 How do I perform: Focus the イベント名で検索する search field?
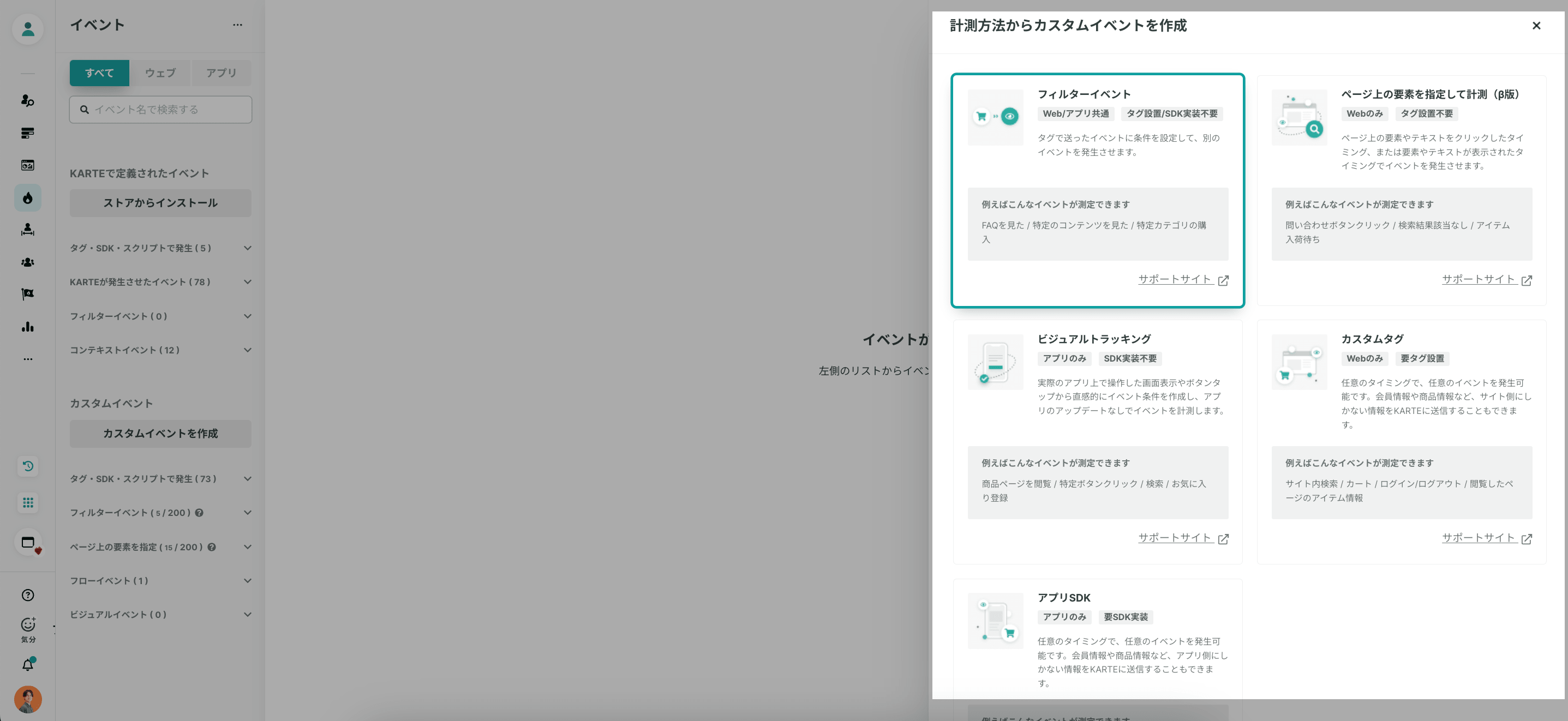[x=161, y=110]
